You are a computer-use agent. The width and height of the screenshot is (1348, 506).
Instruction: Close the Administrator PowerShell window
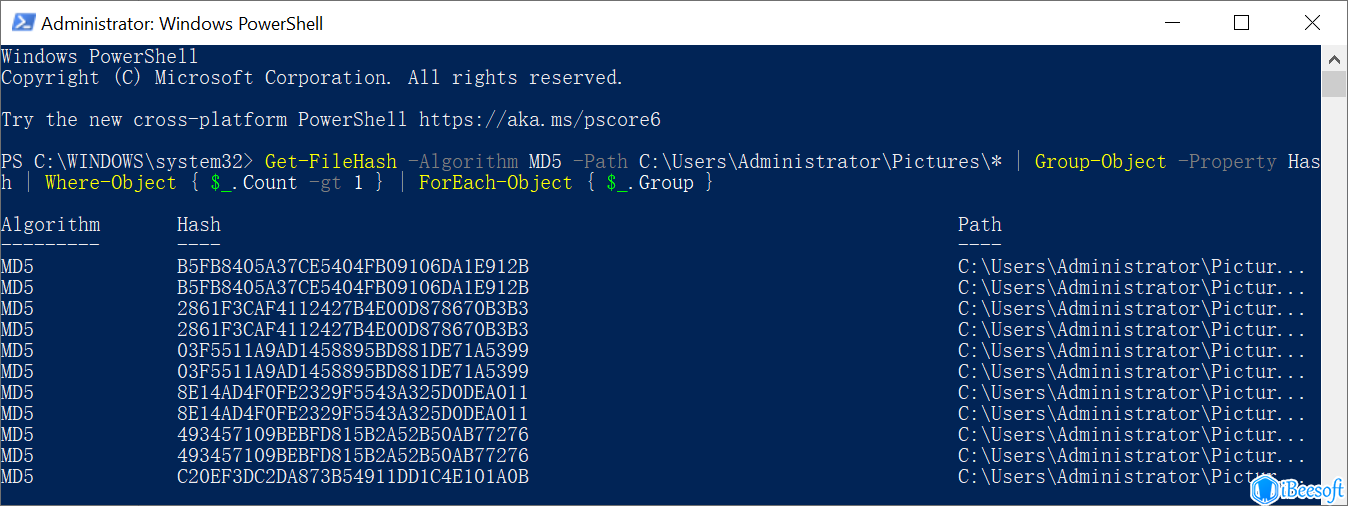pyautogui.click(x=1311, y=22)
